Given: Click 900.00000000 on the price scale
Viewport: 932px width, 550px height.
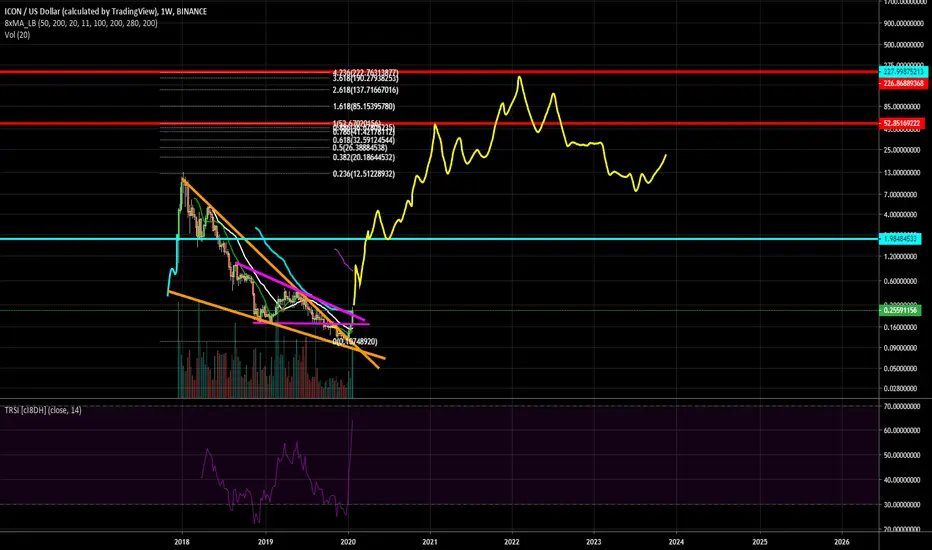Looking at the screenshot, I should pos(902,23).
